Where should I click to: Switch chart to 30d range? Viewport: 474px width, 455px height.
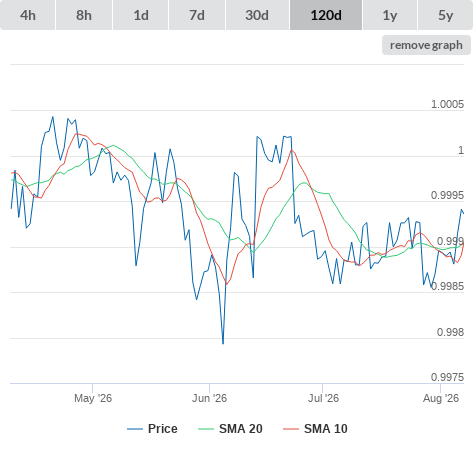click(257, 15)
